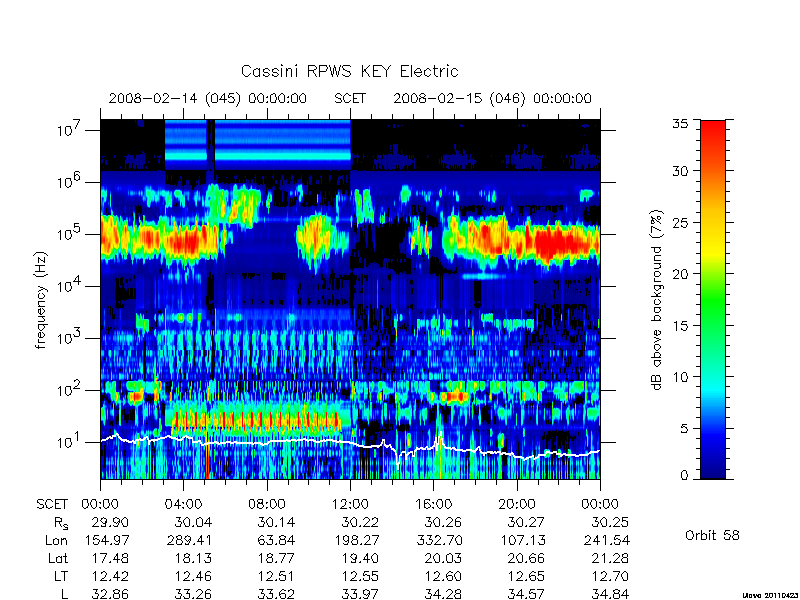
Task: Click the color bar gradient scale
Action: pos(713,299)
